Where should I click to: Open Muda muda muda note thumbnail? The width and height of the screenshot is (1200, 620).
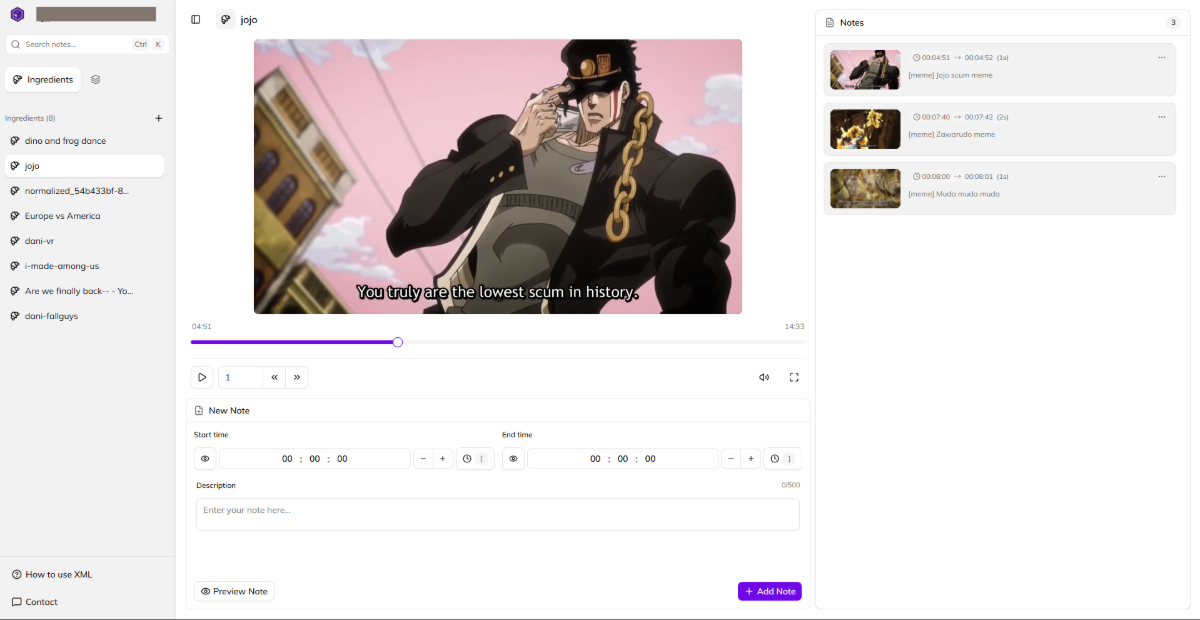coord(865,188)
